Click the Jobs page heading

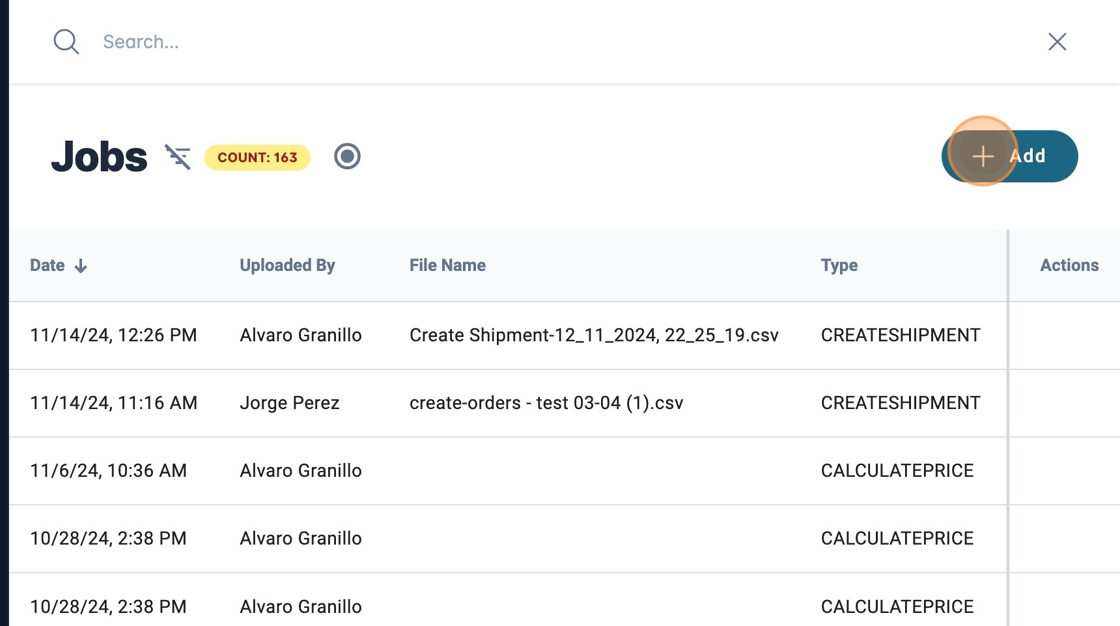pyautogui.click(x=99, y=157)
